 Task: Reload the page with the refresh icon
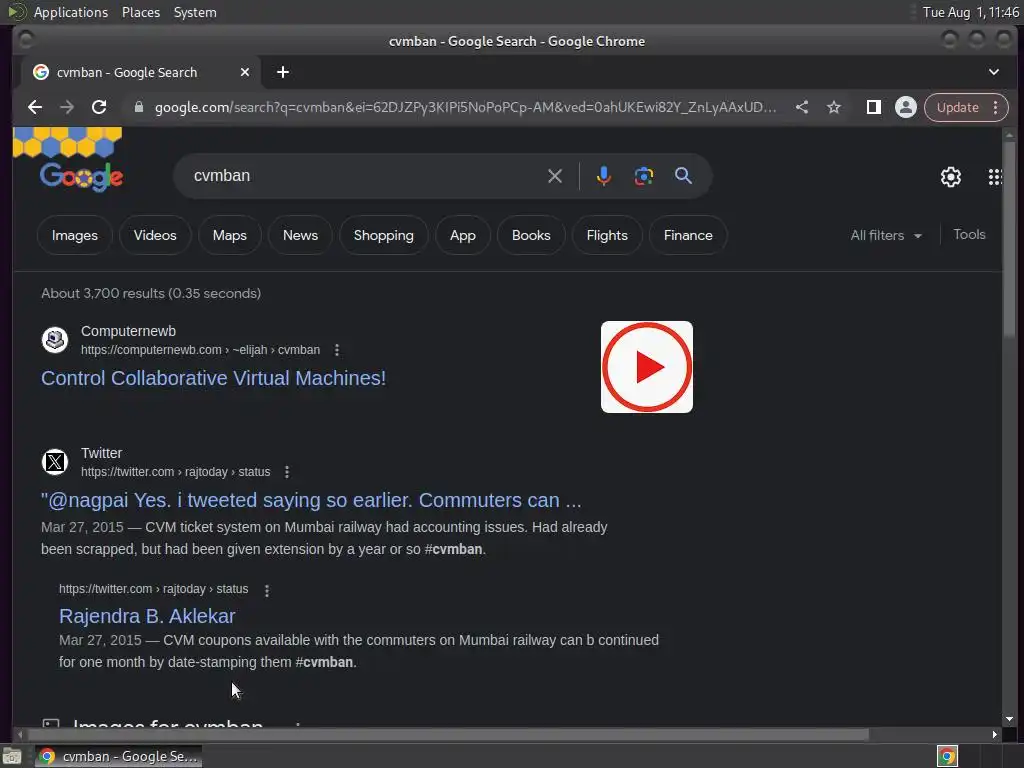click(99, 107)
